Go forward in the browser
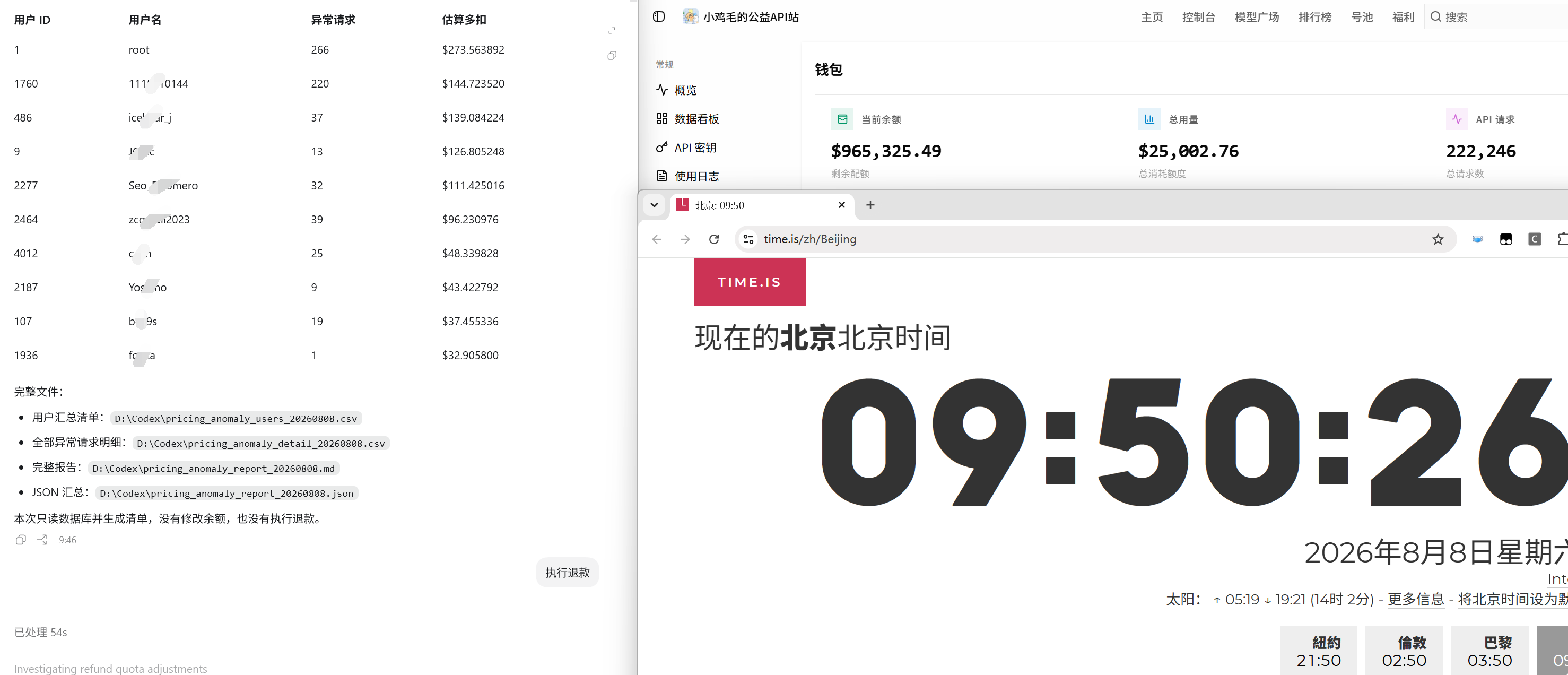The height and width of the screenshot is (675, 1568). point(685,239)
